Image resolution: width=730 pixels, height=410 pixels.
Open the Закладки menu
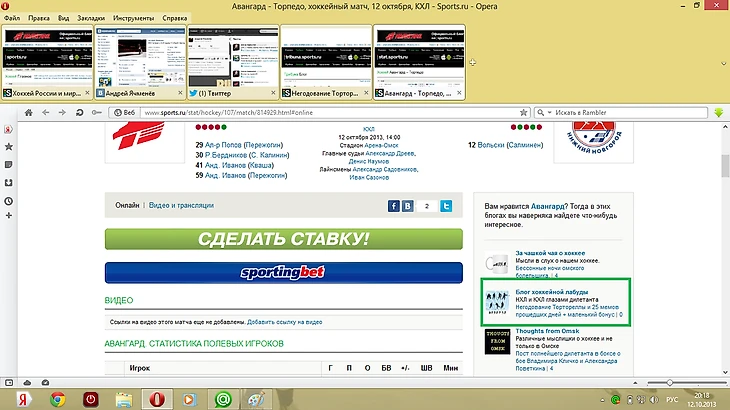click(91, 18)
